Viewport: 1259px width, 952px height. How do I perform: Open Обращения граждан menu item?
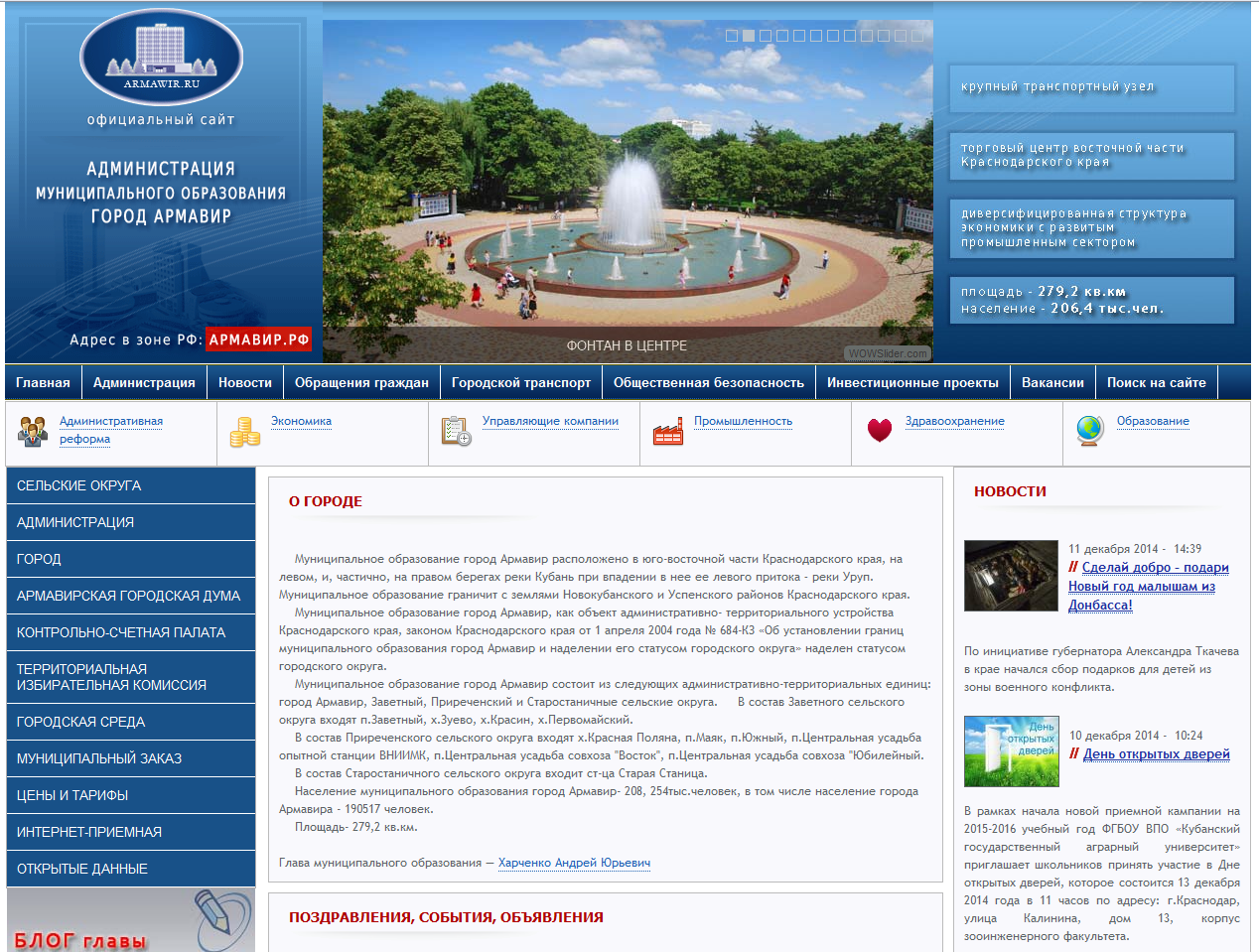(x=361, y=382)
